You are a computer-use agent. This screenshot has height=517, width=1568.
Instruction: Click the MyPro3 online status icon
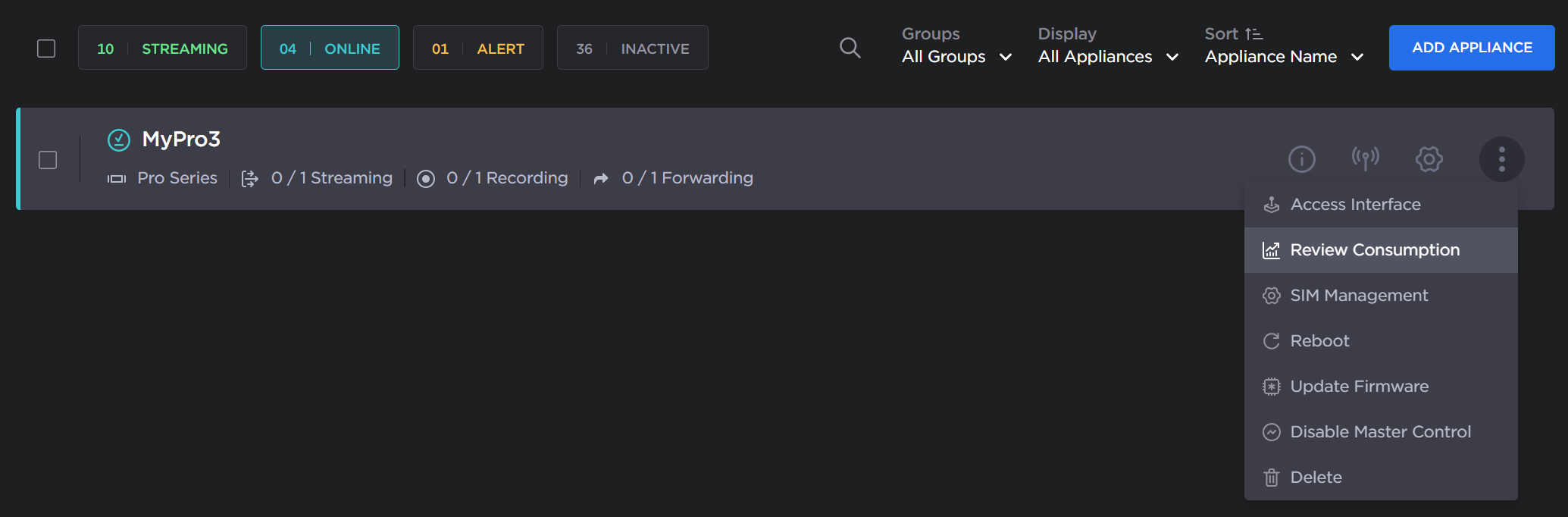tap(119, 139)
